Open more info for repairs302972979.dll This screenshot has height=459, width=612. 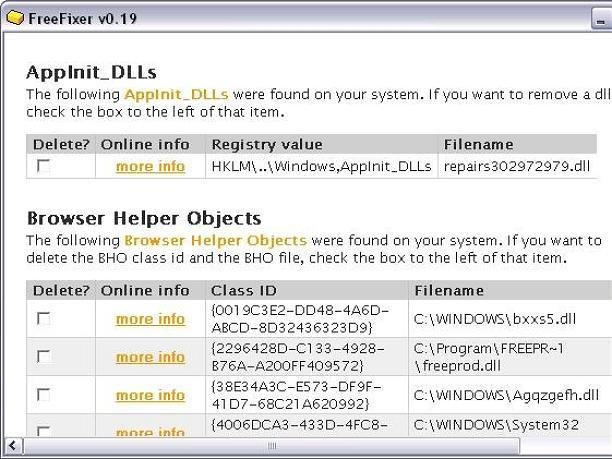coord(150,167)
